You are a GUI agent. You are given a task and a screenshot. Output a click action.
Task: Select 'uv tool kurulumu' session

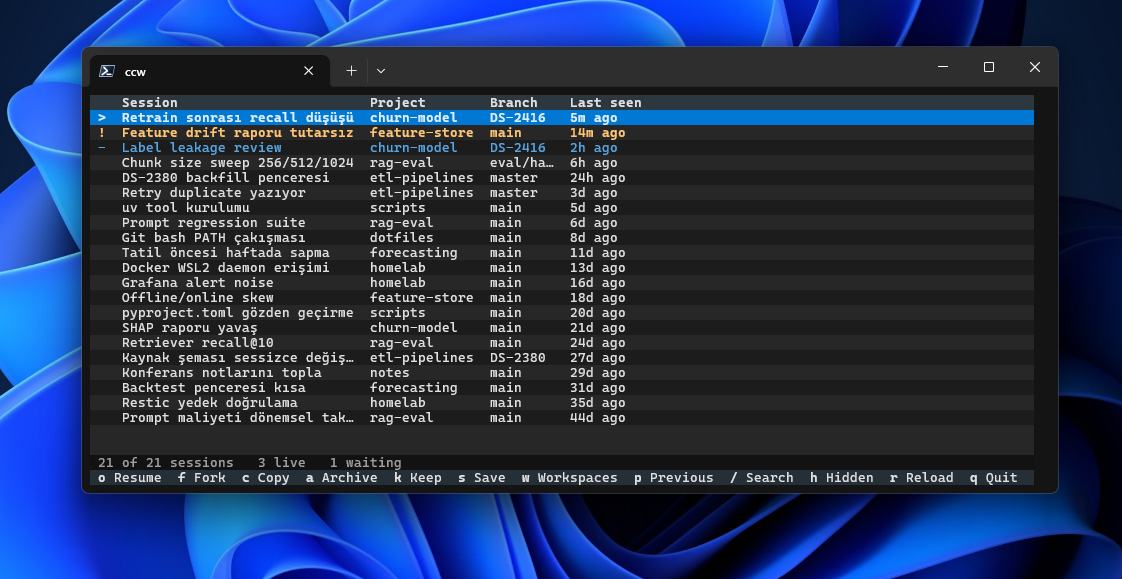562,208
